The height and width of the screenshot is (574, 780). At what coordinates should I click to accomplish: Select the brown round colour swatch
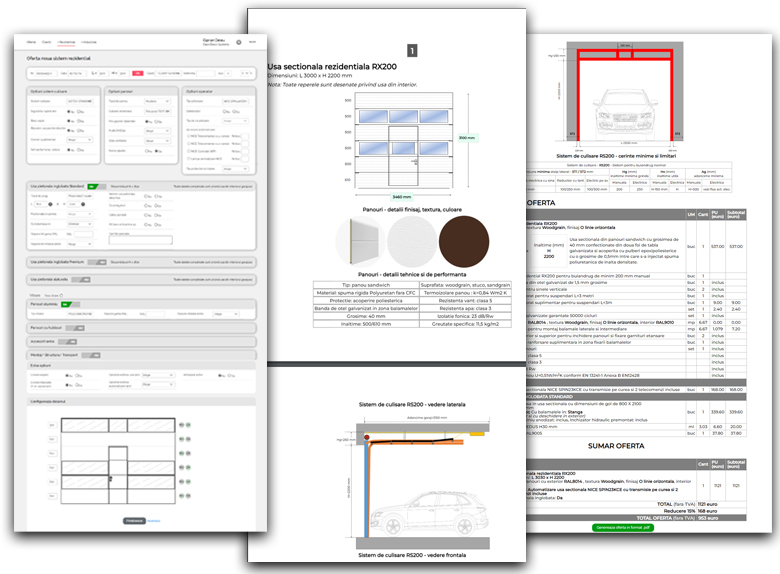464,241
